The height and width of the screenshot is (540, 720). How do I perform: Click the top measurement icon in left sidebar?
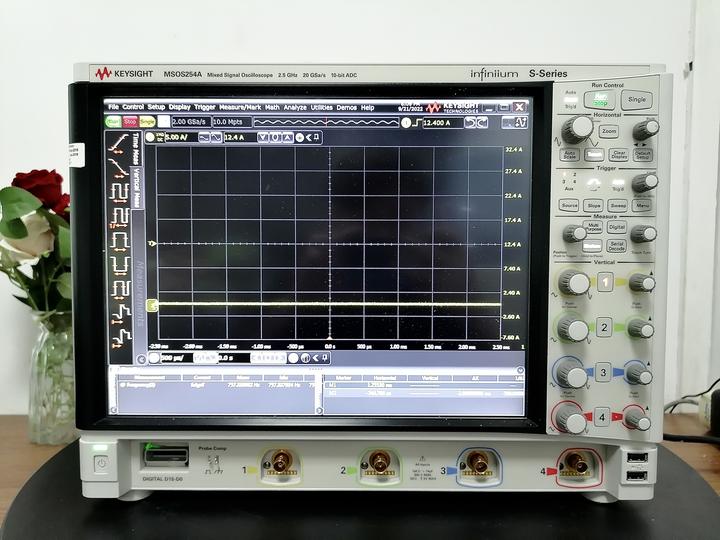(118, 147)
